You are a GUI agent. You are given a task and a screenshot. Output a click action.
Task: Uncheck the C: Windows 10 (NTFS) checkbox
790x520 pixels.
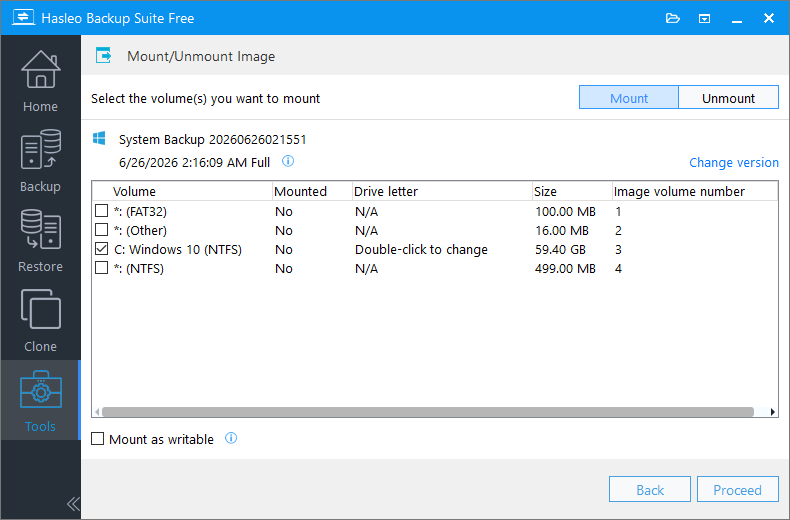tap(102, 249)
